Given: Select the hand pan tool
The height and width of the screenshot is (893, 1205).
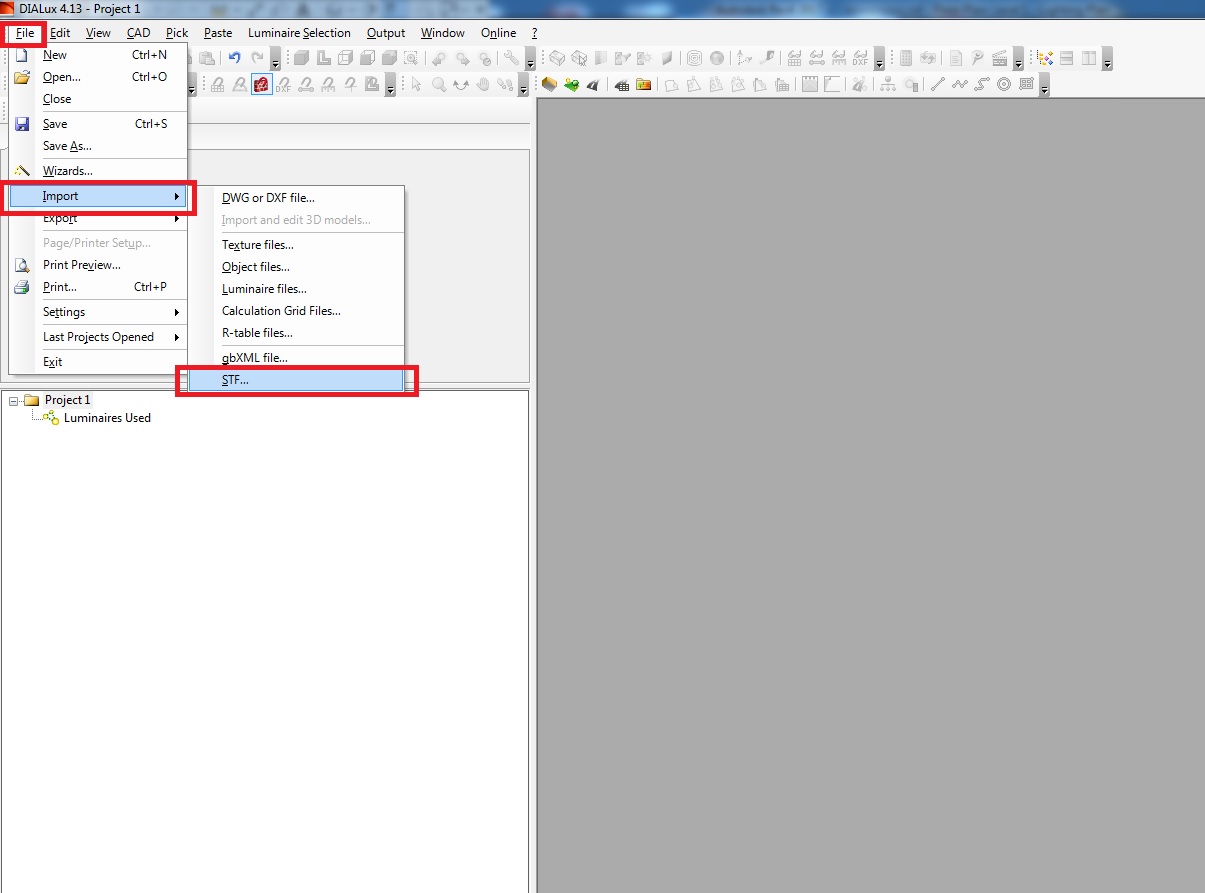Looking at the screenshot, I should tap(483, 84).
